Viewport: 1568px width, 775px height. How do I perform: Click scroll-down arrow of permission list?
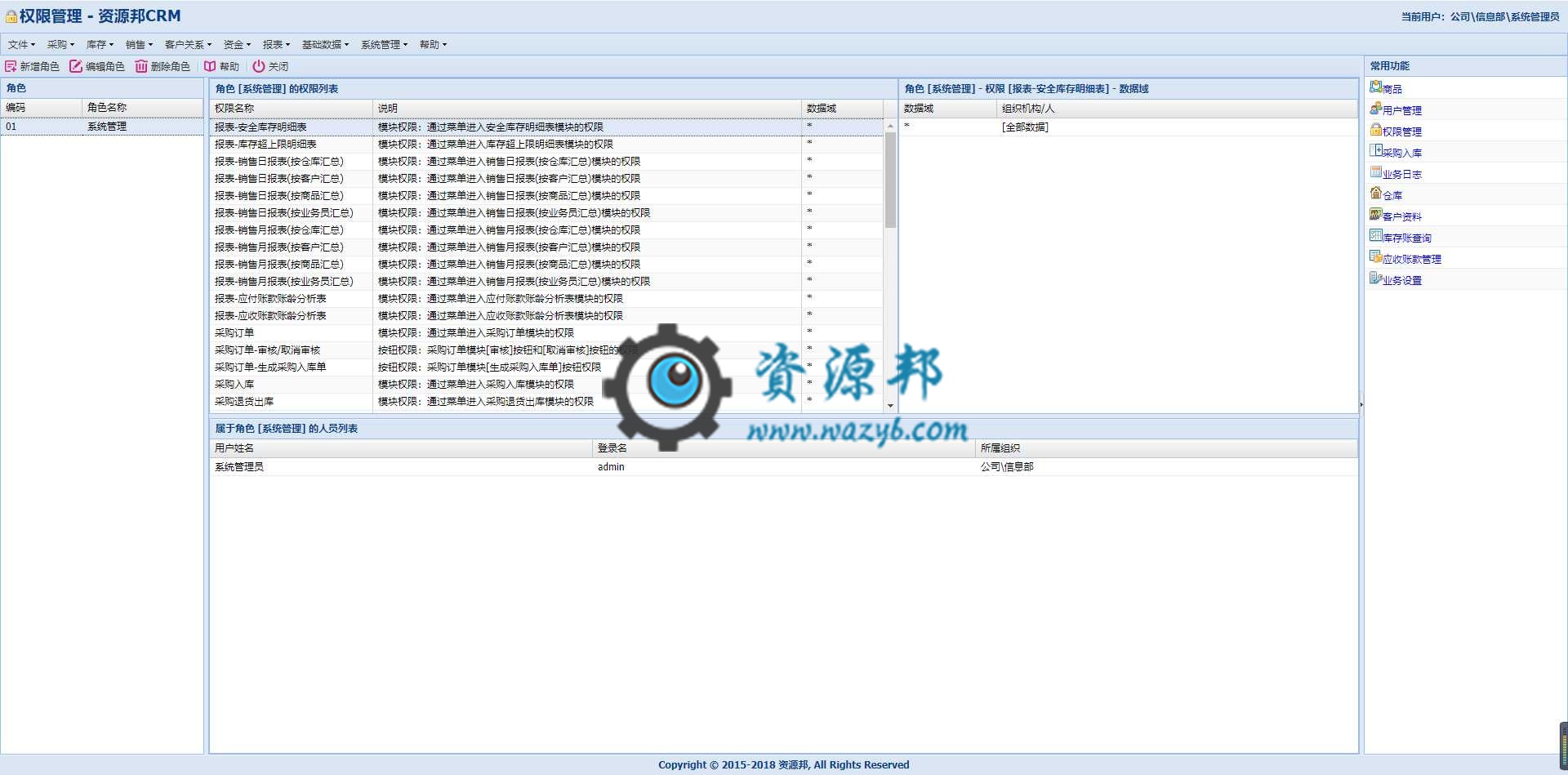pos(890,405)
